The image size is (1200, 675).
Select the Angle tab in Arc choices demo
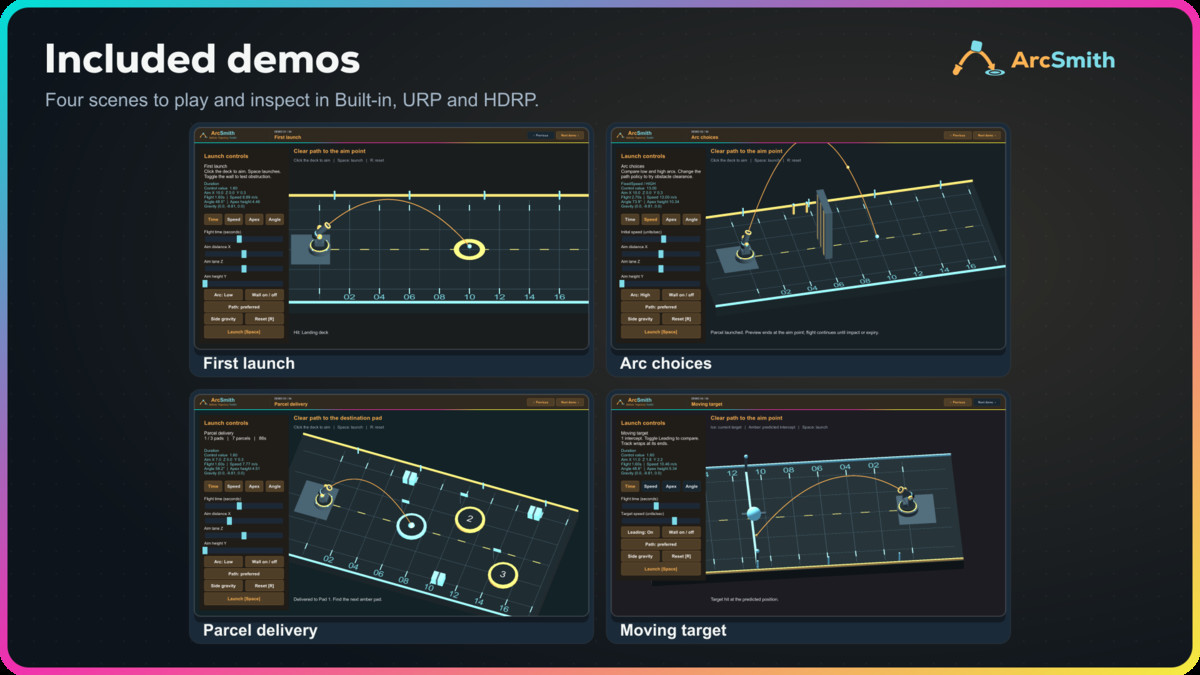click(x=691, y=219)
